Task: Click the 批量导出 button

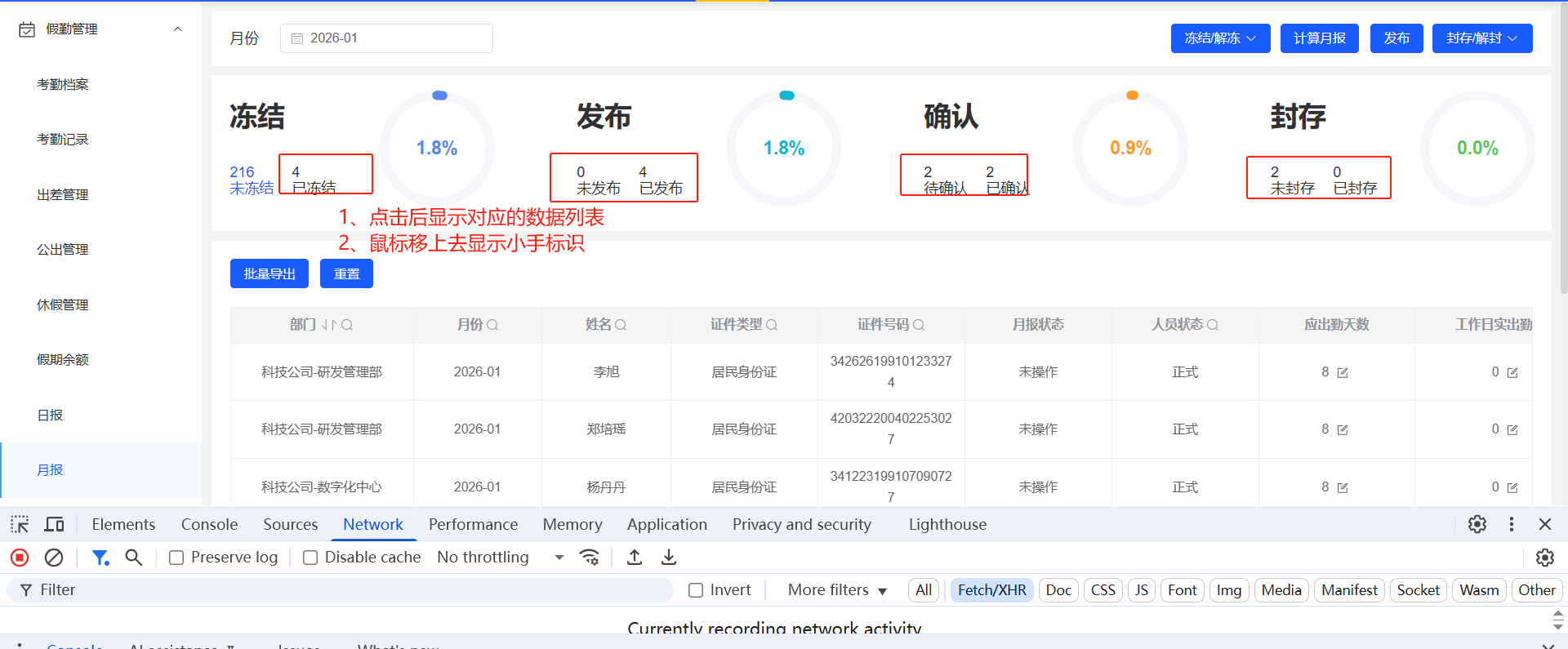Action: tap(269, 274)
